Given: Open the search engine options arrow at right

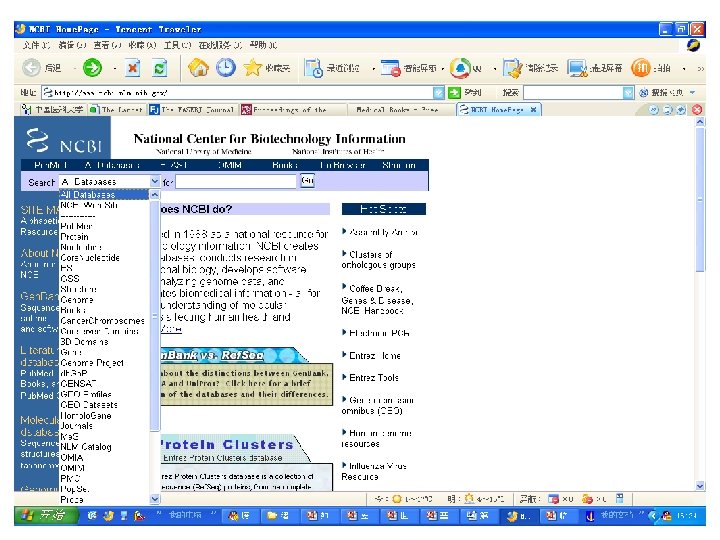Looking at the screenshot, I should [x=692, y=93].
